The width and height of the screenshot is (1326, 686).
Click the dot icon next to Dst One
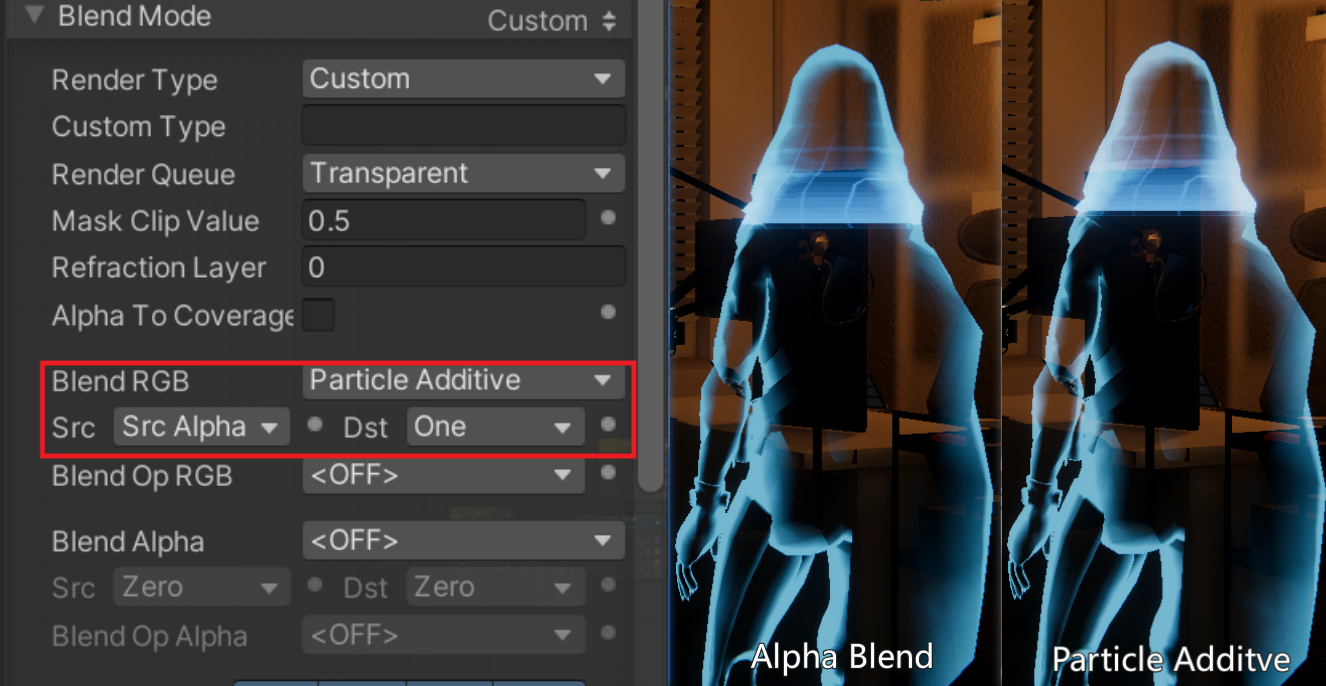coord(608,424)
